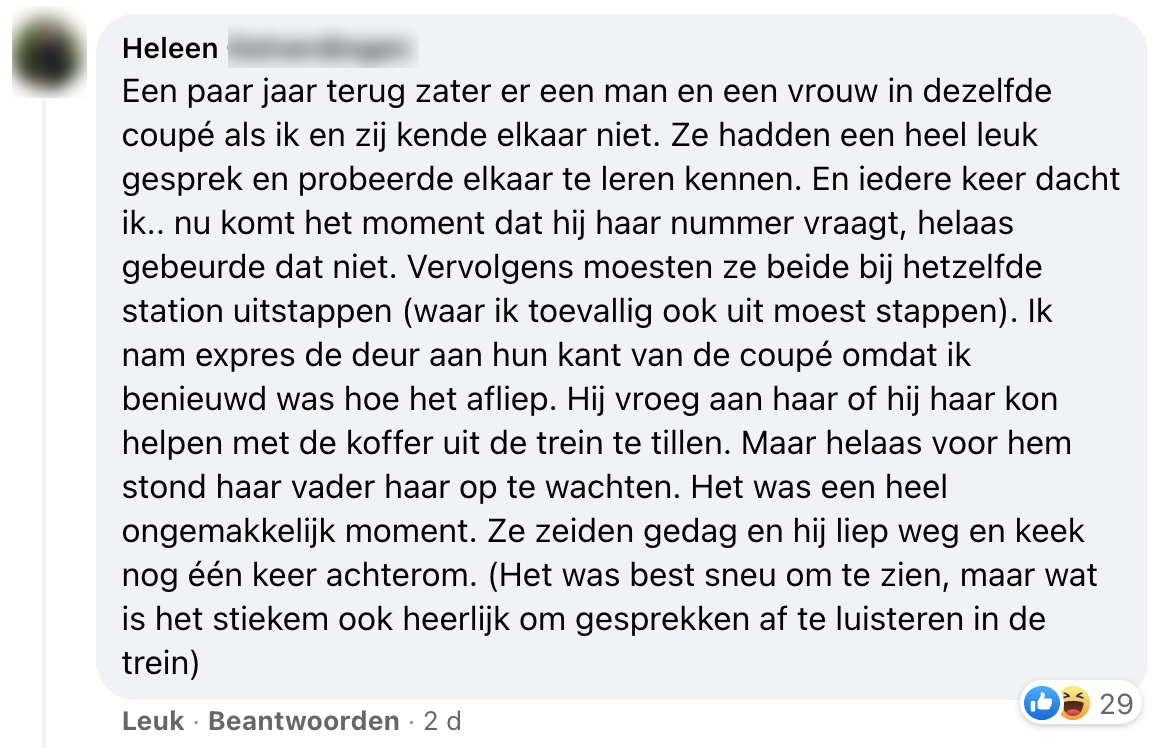The height and width of the screenshot is (748, 1166).
Task: Click the blue thumbs-up reaction icon
Action: tap(1041, 704)
